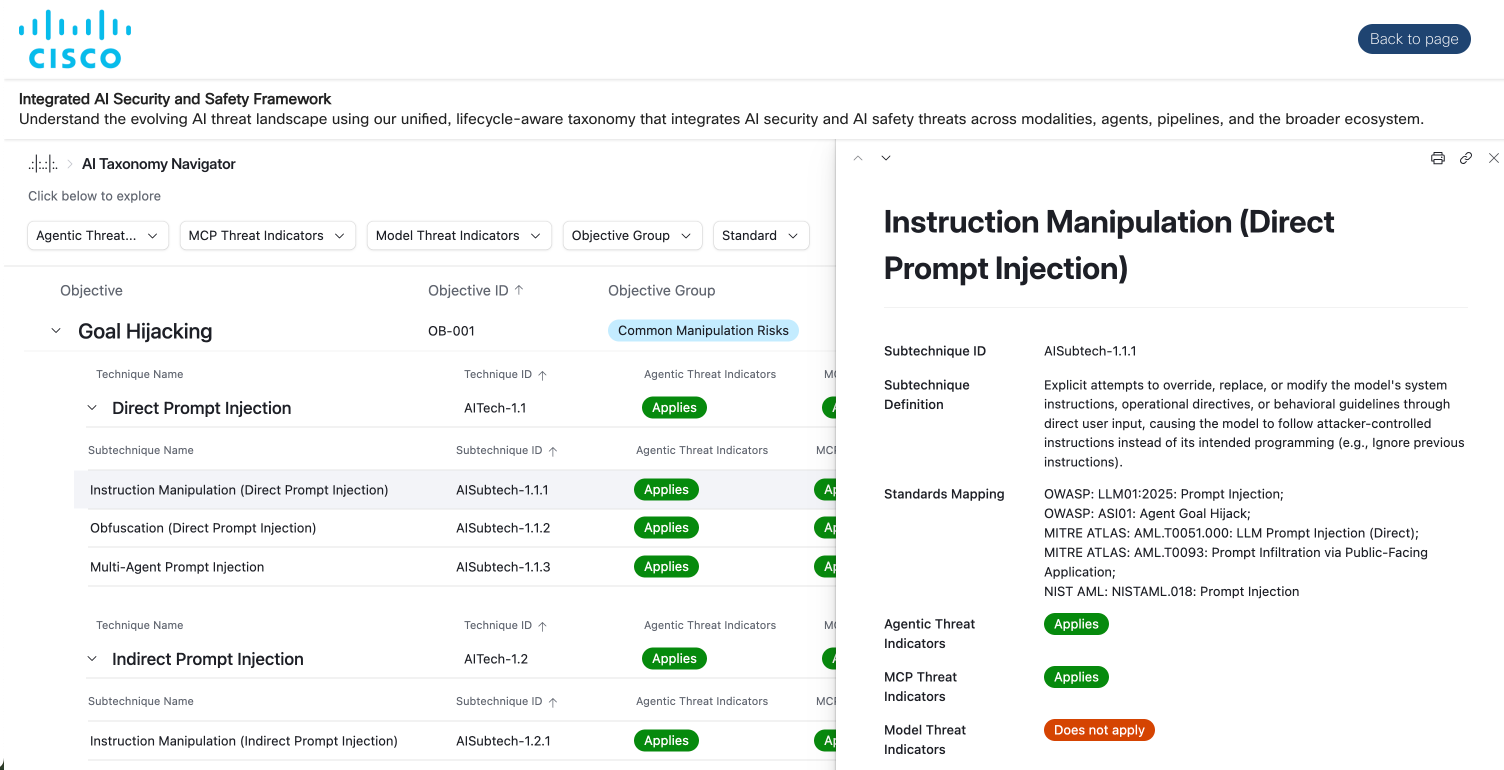Open the Multi-Agent Prompt Injection row
This screenshot has width=1504, height=770.
tap(177, 567)
